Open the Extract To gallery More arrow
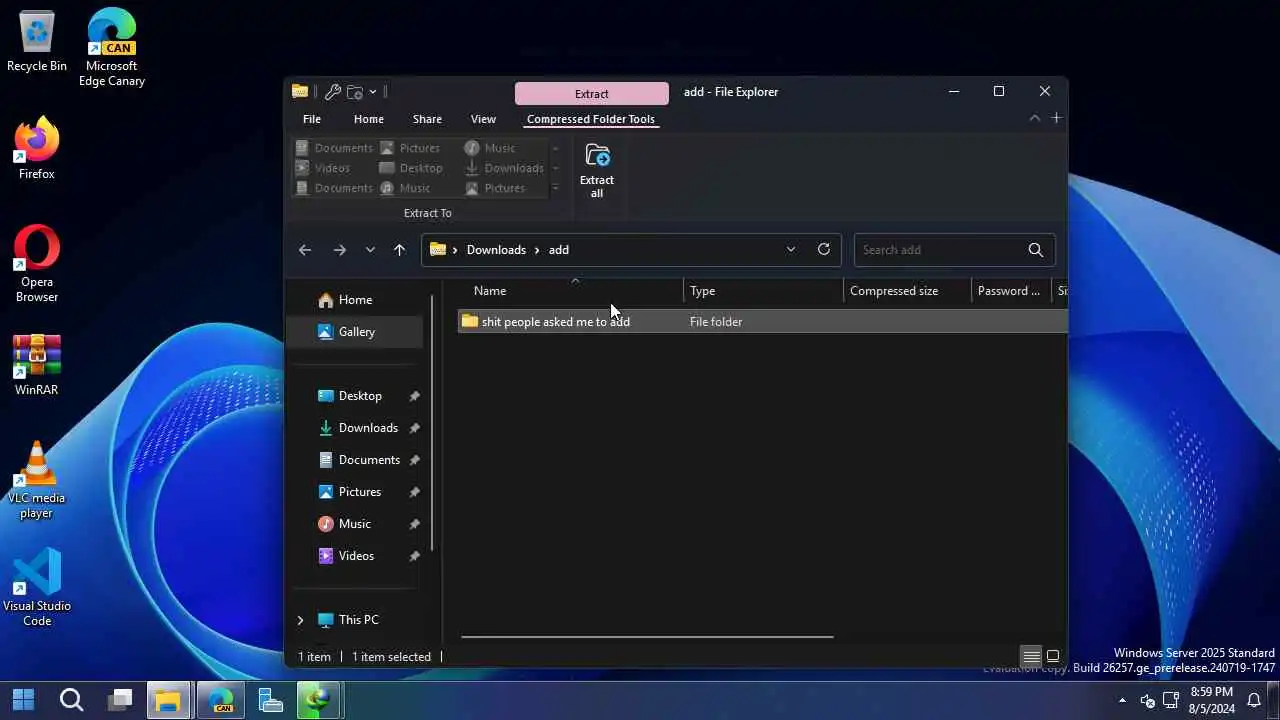This screenshot has height=720, width=1280. [x=555, y=188]
